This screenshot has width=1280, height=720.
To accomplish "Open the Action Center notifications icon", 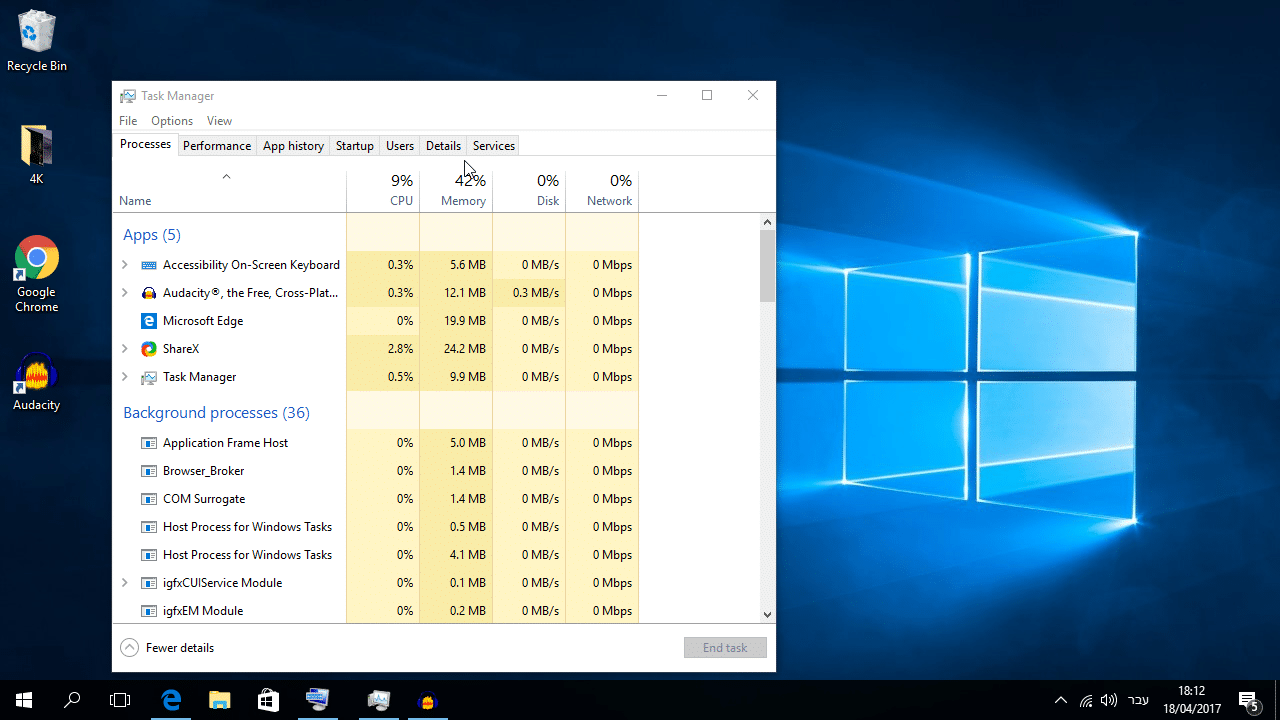I will pos(1248,700).
